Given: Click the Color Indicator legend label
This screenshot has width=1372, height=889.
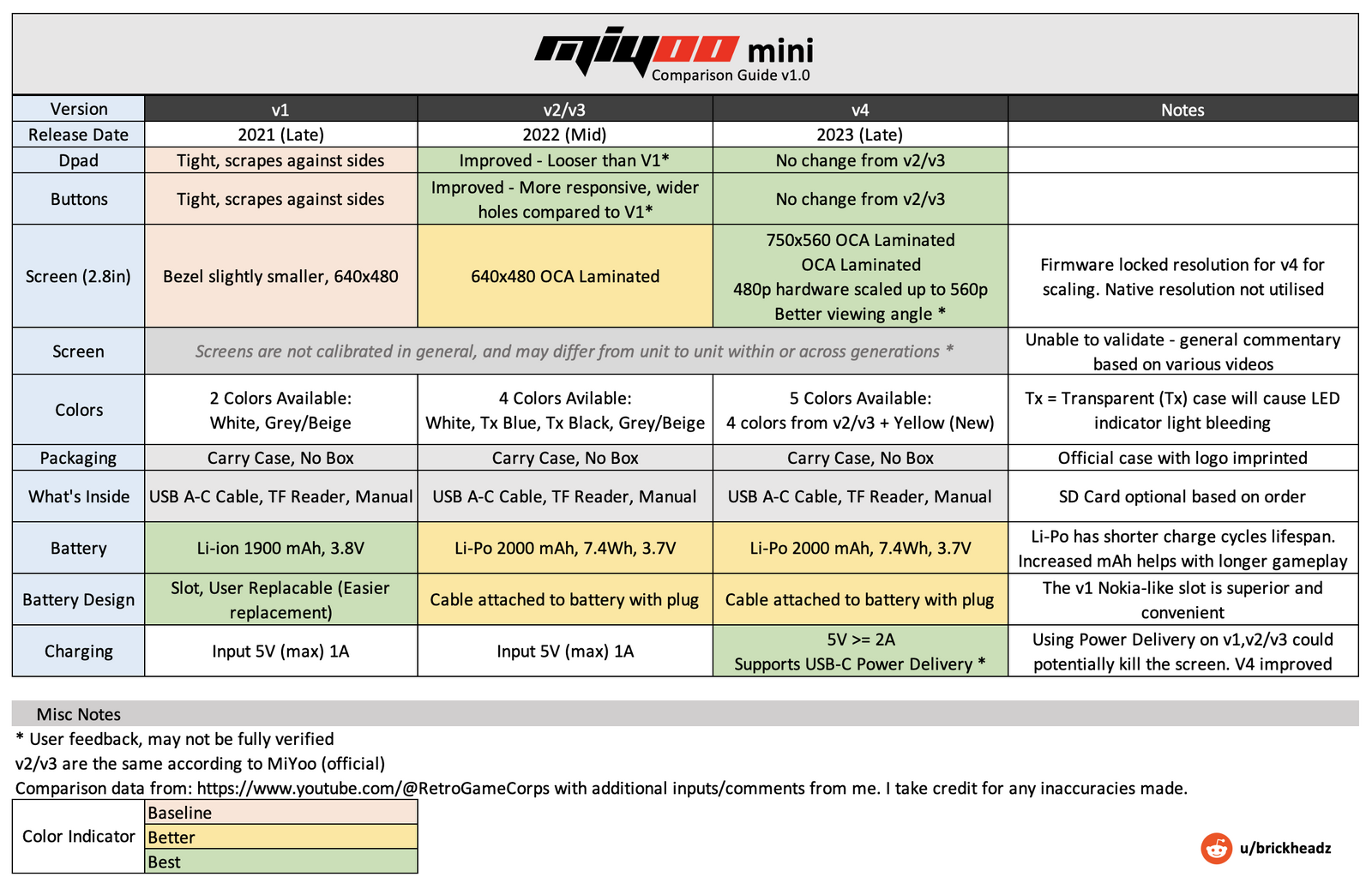Looking at the screenshot, I should pos(79,836).
